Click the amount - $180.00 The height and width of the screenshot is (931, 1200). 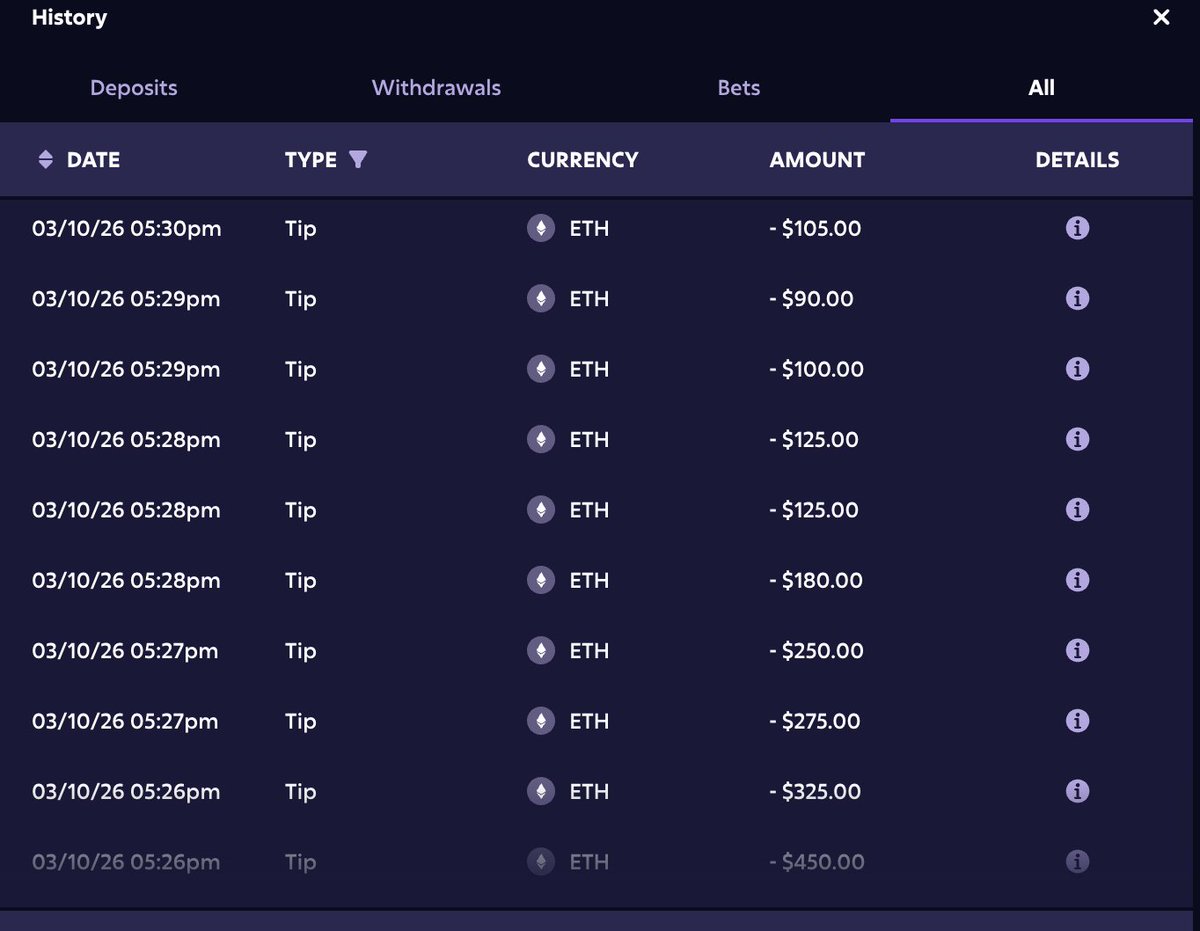815,580
